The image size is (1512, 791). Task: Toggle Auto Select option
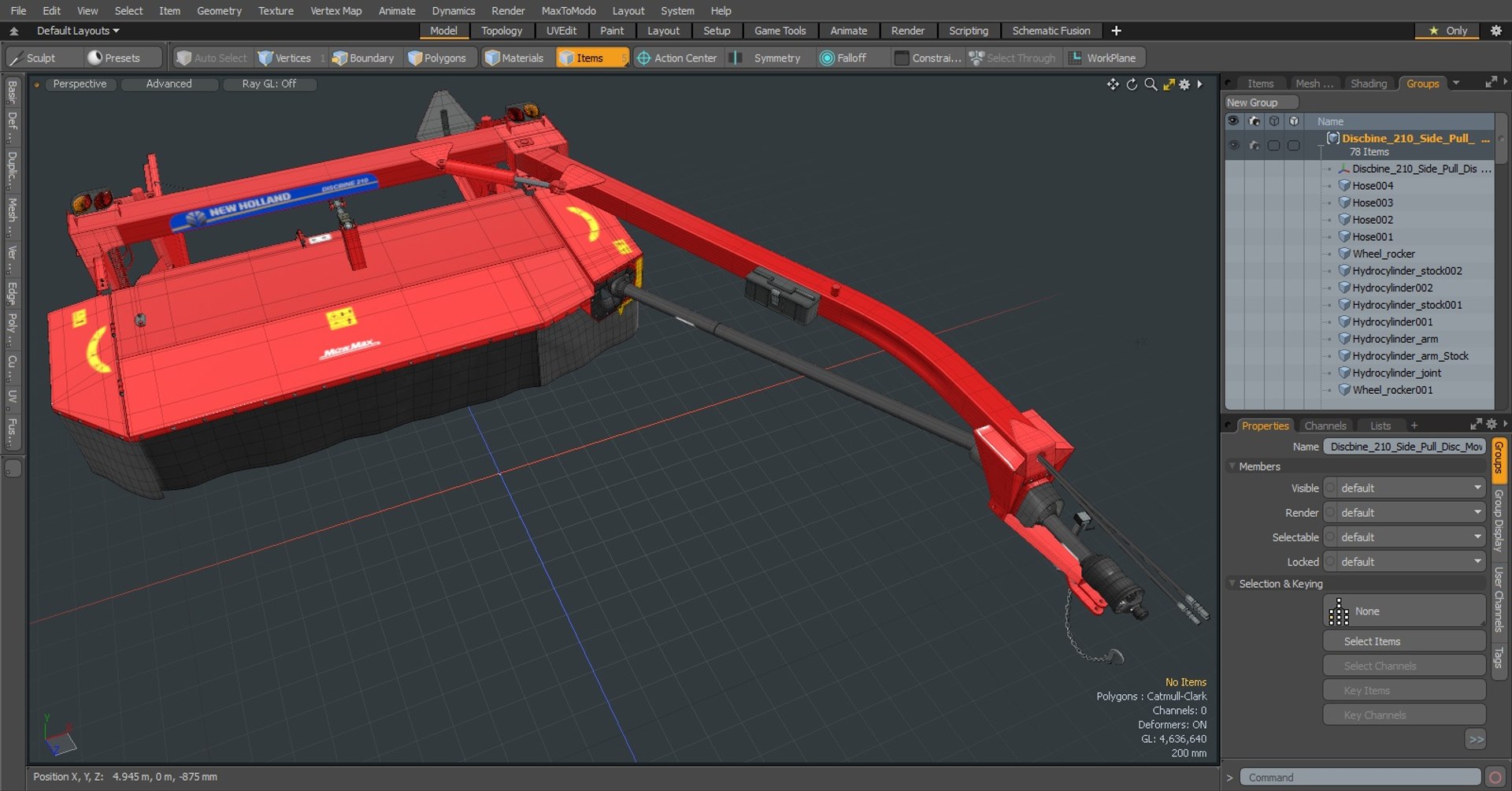click(x=212, y=58)
